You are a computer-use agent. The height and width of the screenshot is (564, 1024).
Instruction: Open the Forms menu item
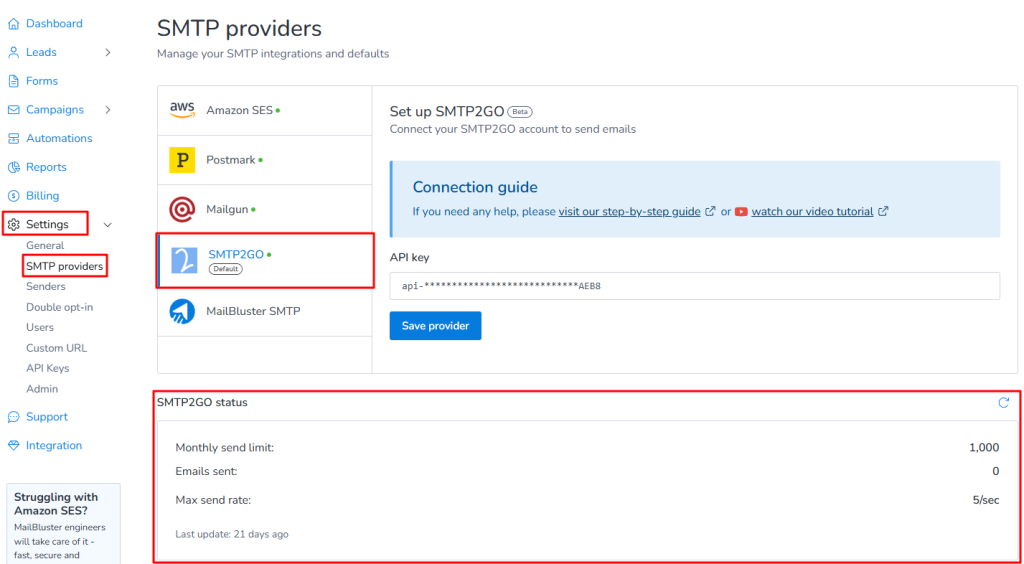[x=42, y=81]
